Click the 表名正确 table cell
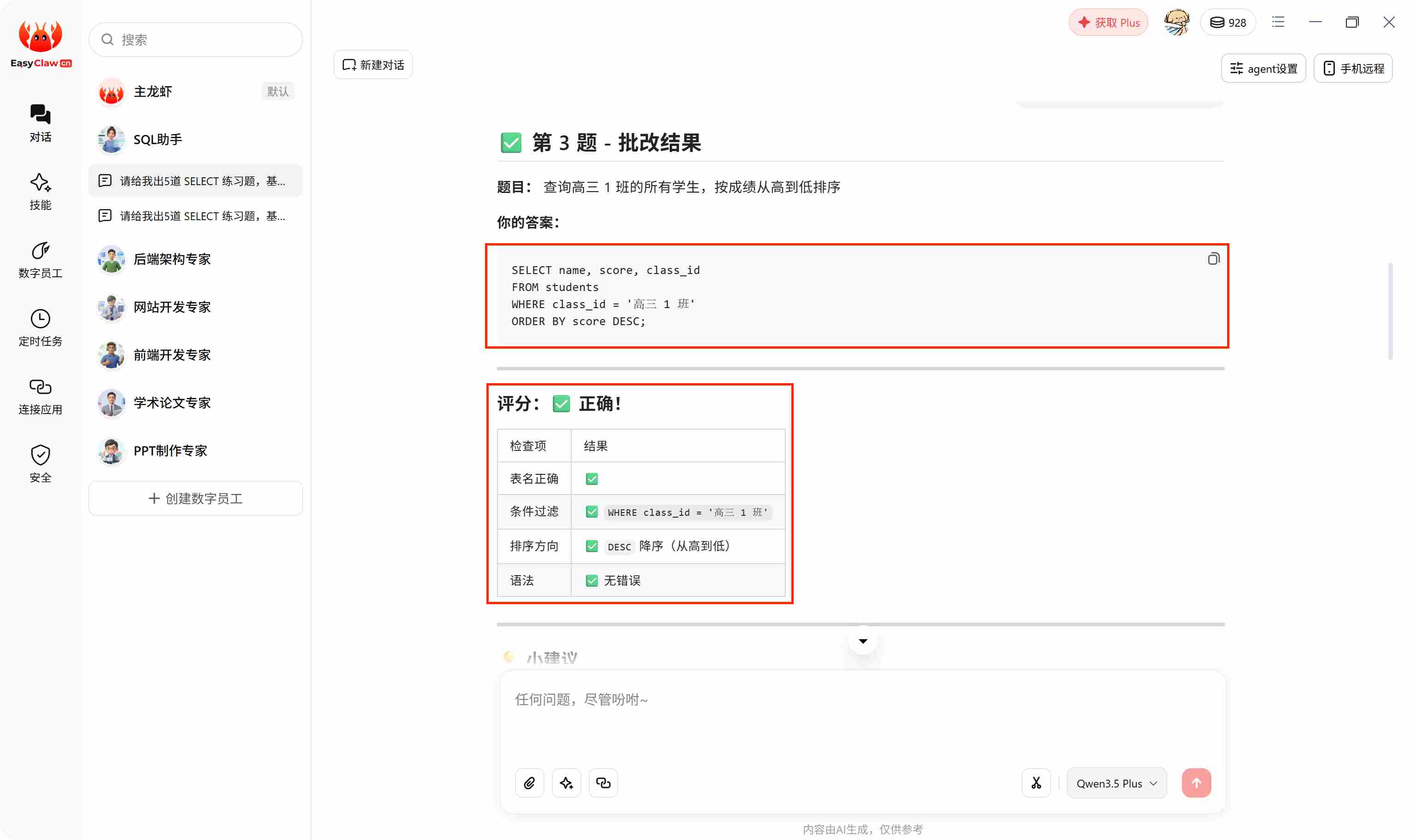The width and height of the screenshot is (1415, 840). click(x=534, y=478)
